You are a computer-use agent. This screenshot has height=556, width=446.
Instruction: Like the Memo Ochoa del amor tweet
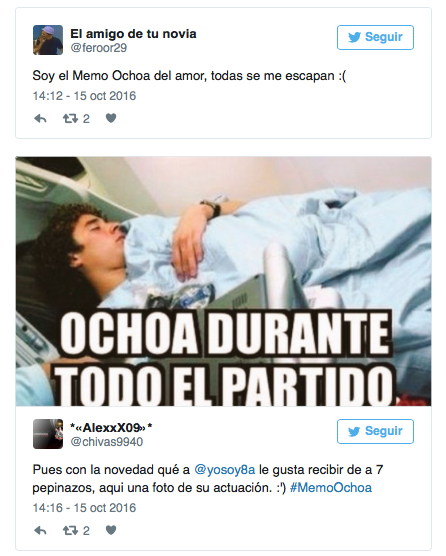(111, 118)
